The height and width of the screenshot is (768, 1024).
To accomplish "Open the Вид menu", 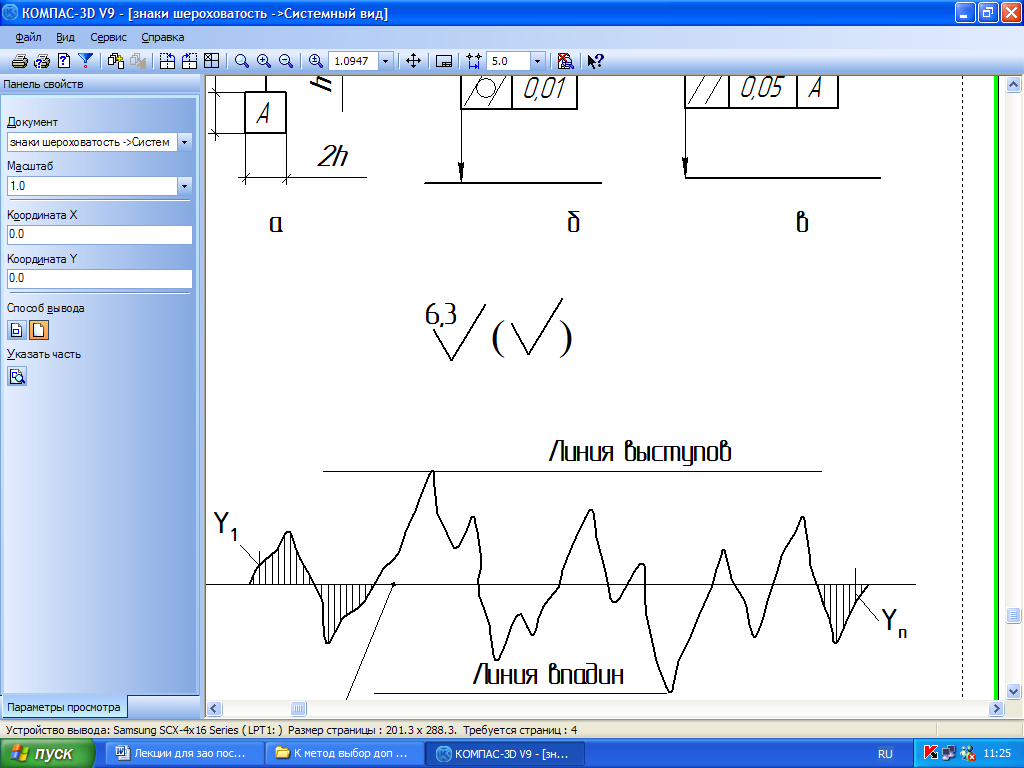I will 65,37.
